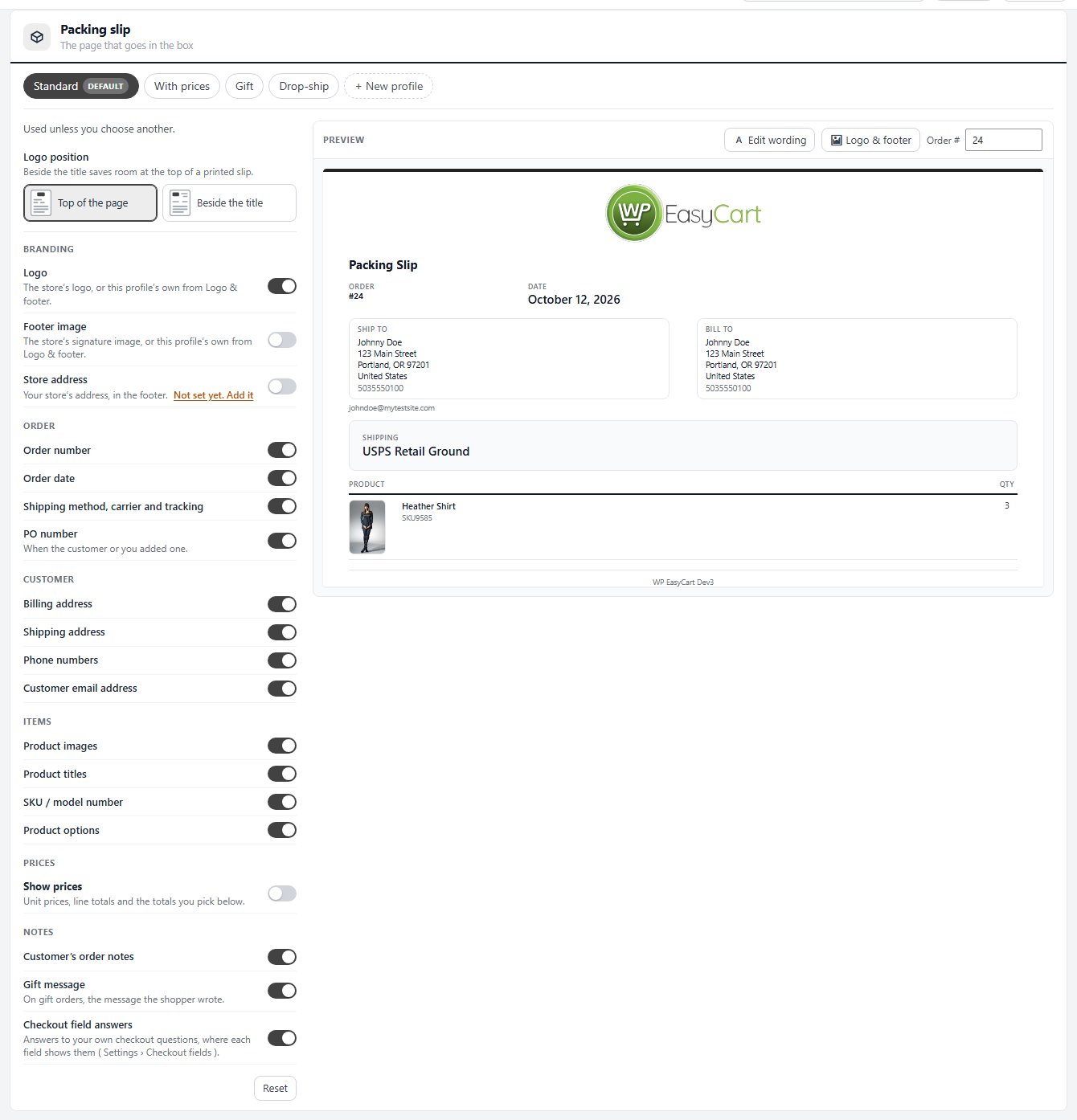Viewport: 1077px width, 1120px height.
Task: Disable Product images toggle
Action: (x=282, y=746)
